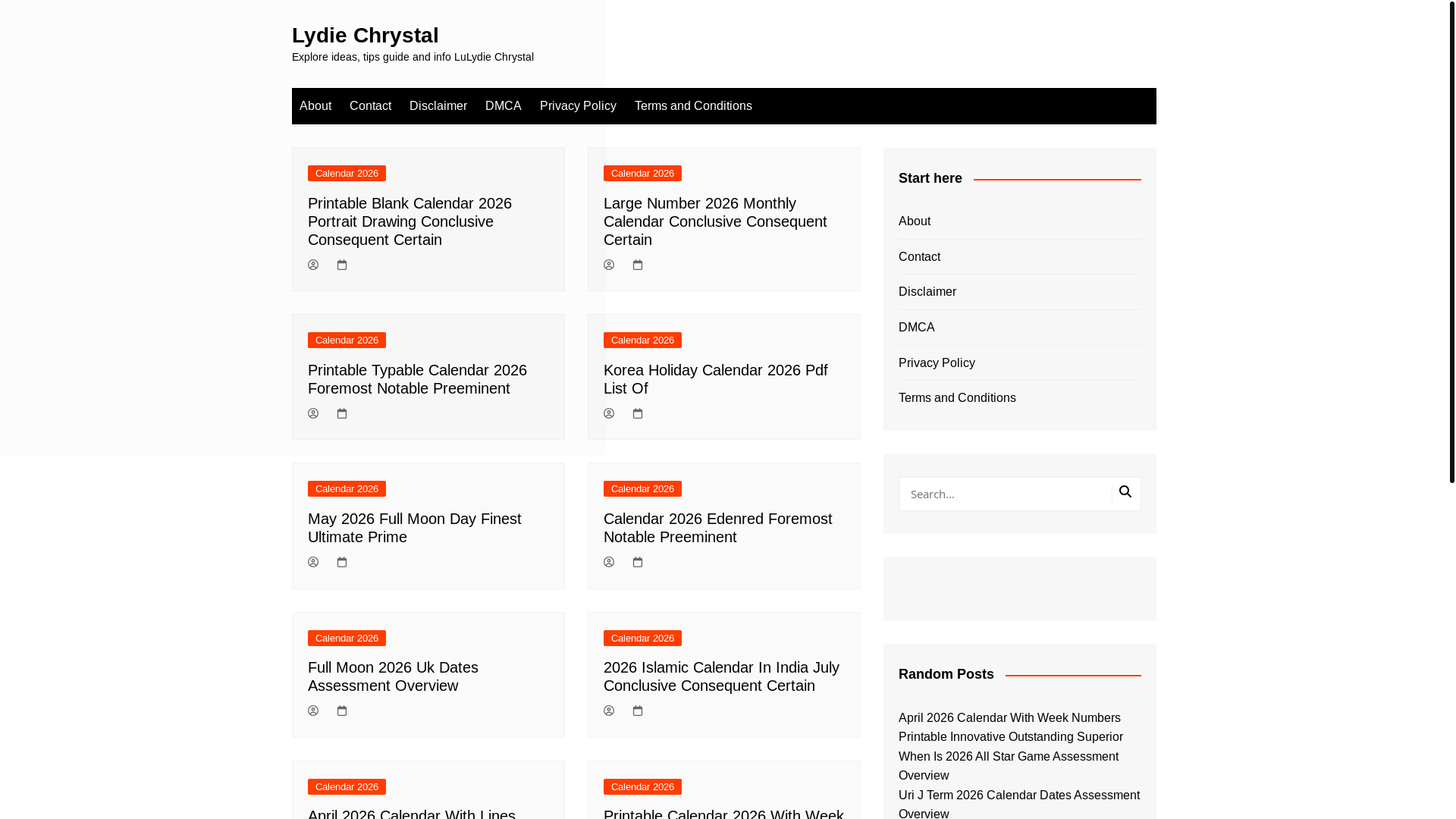Click date icon under Korea Holiday Calendar post

(638, 413)
